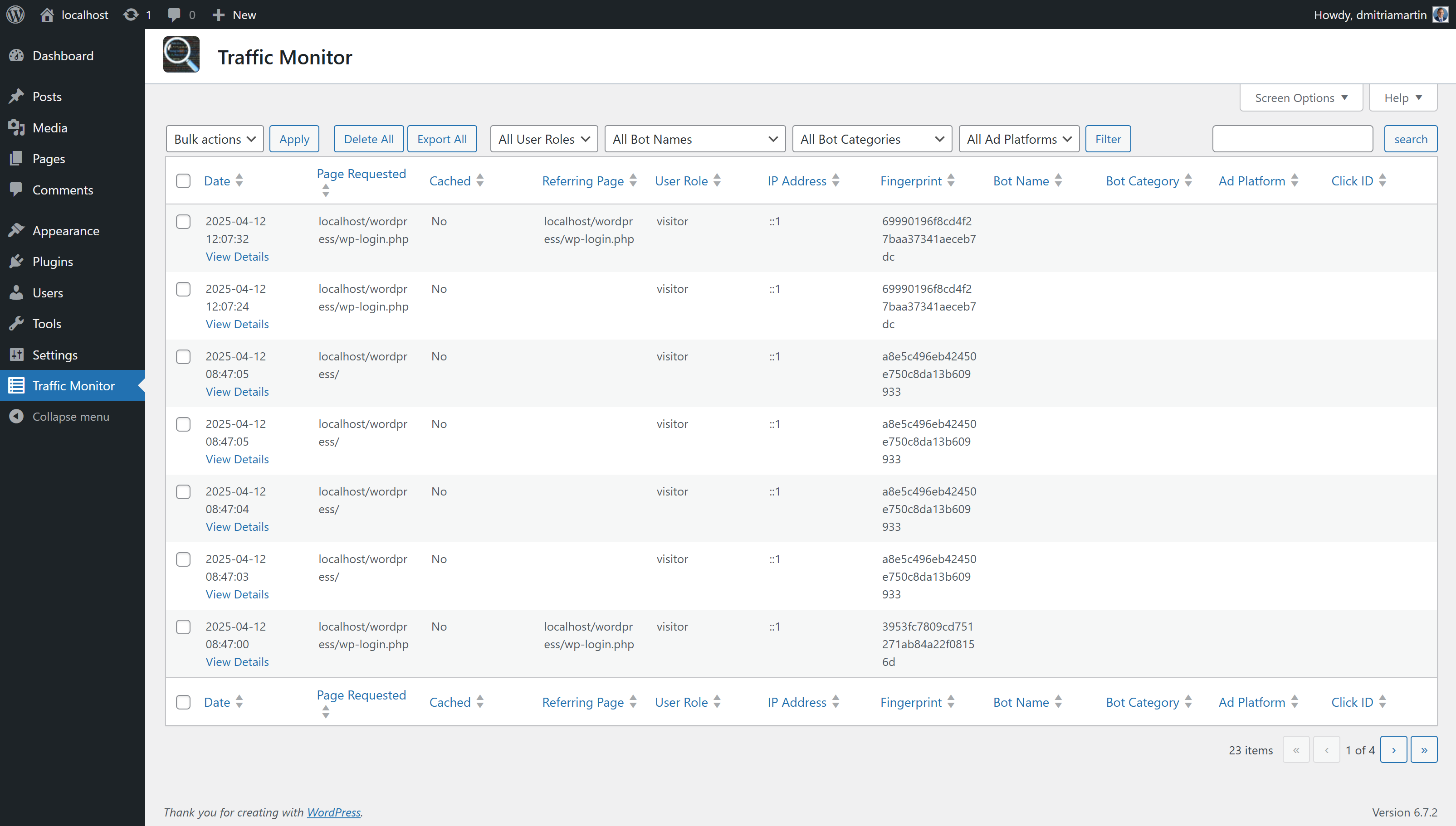This screenshot has height=826, width=1456.
Task: Go to the next page of results
Action: click(1393, 749)
